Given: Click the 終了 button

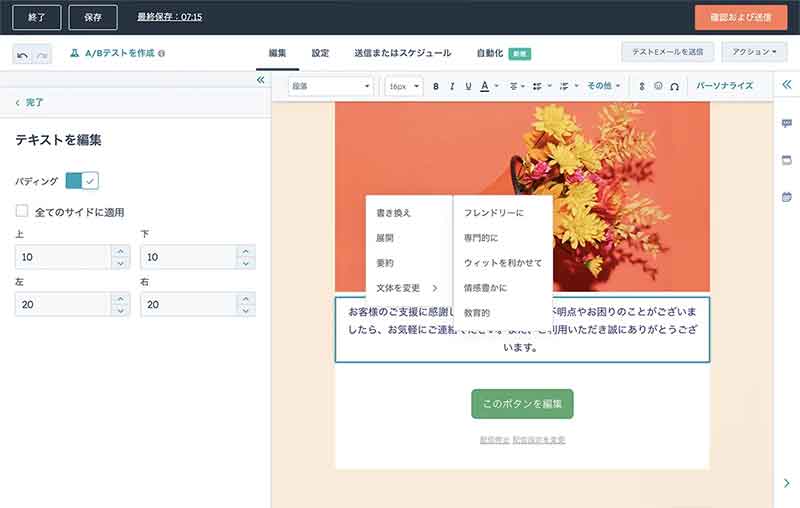Looking at the screenshot, I should point(36,17).
